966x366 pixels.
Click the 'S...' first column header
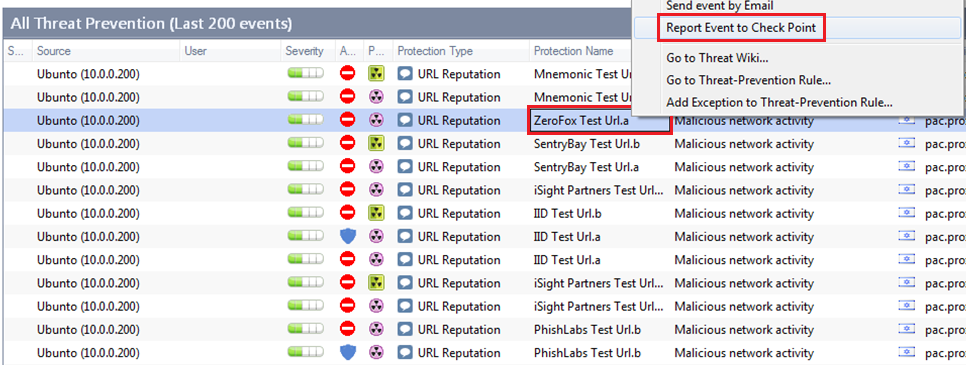[15, 51]
